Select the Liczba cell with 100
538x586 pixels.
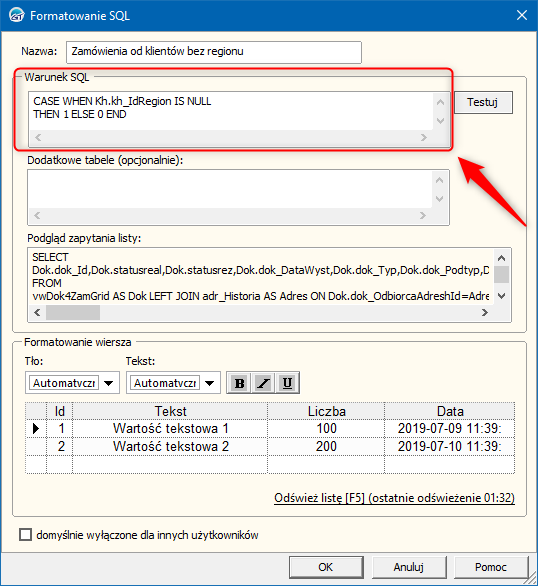point(326,428)
